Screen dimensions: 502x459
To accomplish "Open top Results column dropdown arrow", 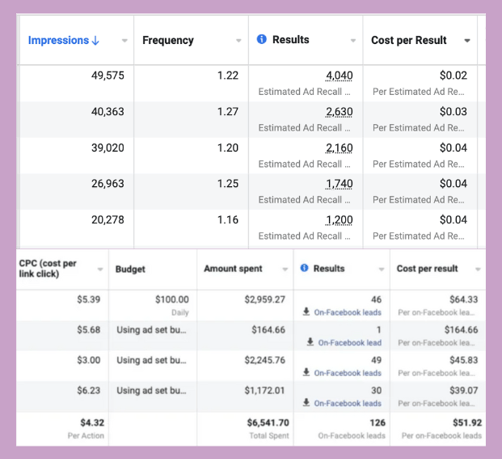I will click(x=353, y=41).
